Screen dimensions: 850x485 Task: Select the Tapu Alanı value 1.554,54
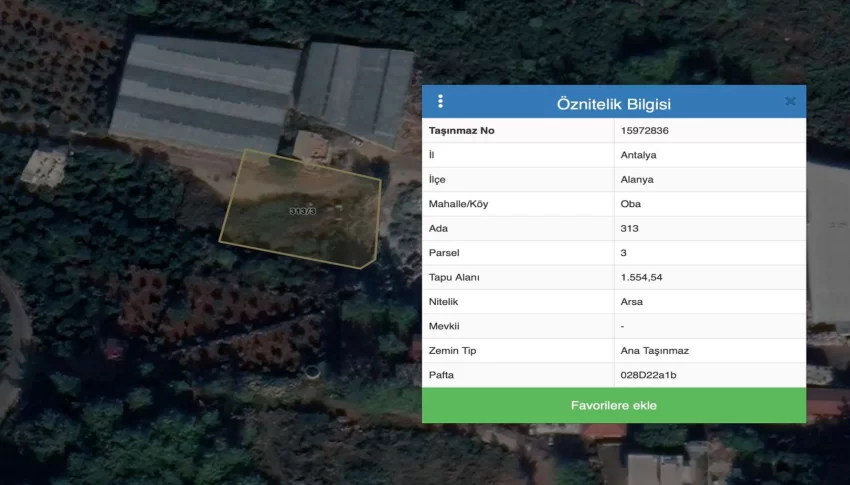641,277
